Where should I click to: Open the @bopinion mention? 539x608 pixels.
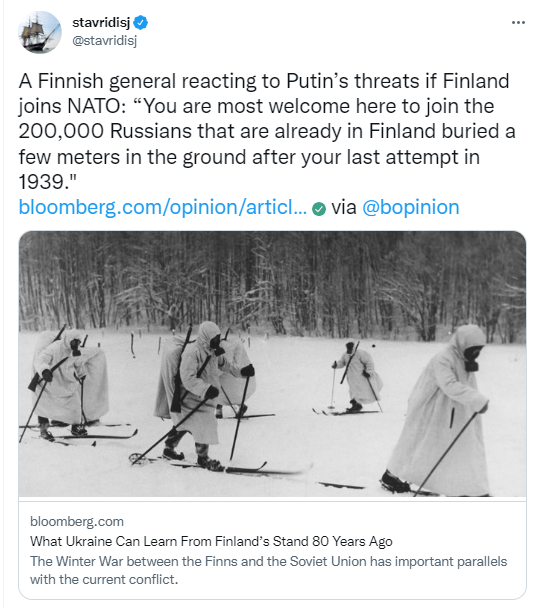pos(411,207)
